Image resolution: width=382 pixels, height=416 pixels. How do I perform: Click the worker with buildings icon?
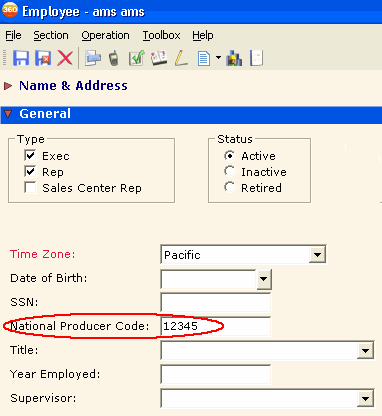click(234, 58)
